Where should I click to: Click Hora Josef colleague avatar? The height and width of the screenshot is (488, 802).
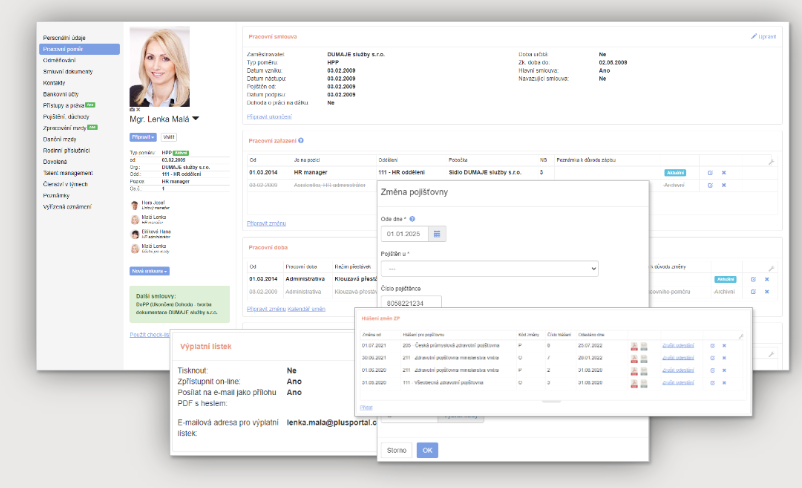135,205
